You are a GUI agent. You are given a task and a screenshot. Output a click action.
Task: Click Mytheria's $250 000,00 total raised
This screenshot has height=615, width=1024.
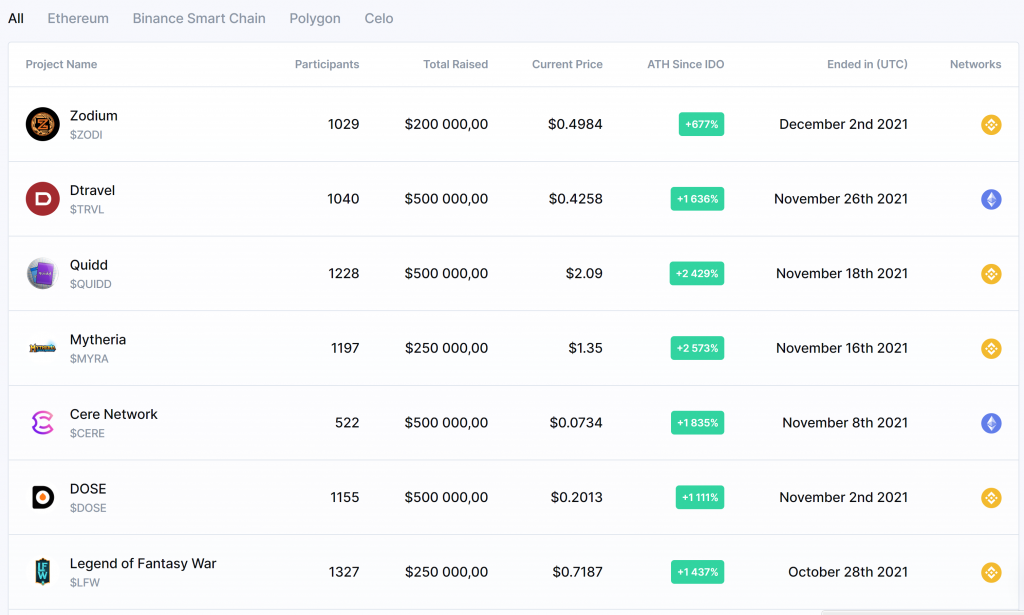(x=446, y=348)
